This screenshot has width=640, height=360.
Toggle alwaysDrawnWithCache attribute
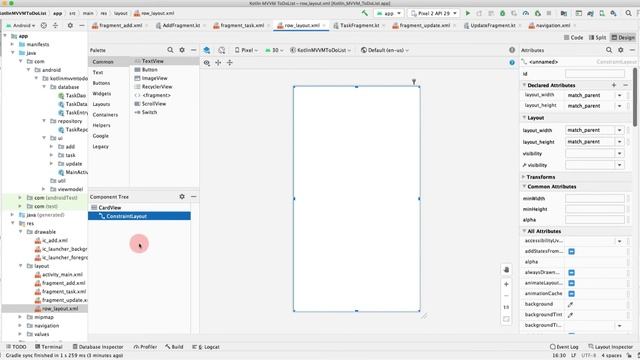pos(571,272)
